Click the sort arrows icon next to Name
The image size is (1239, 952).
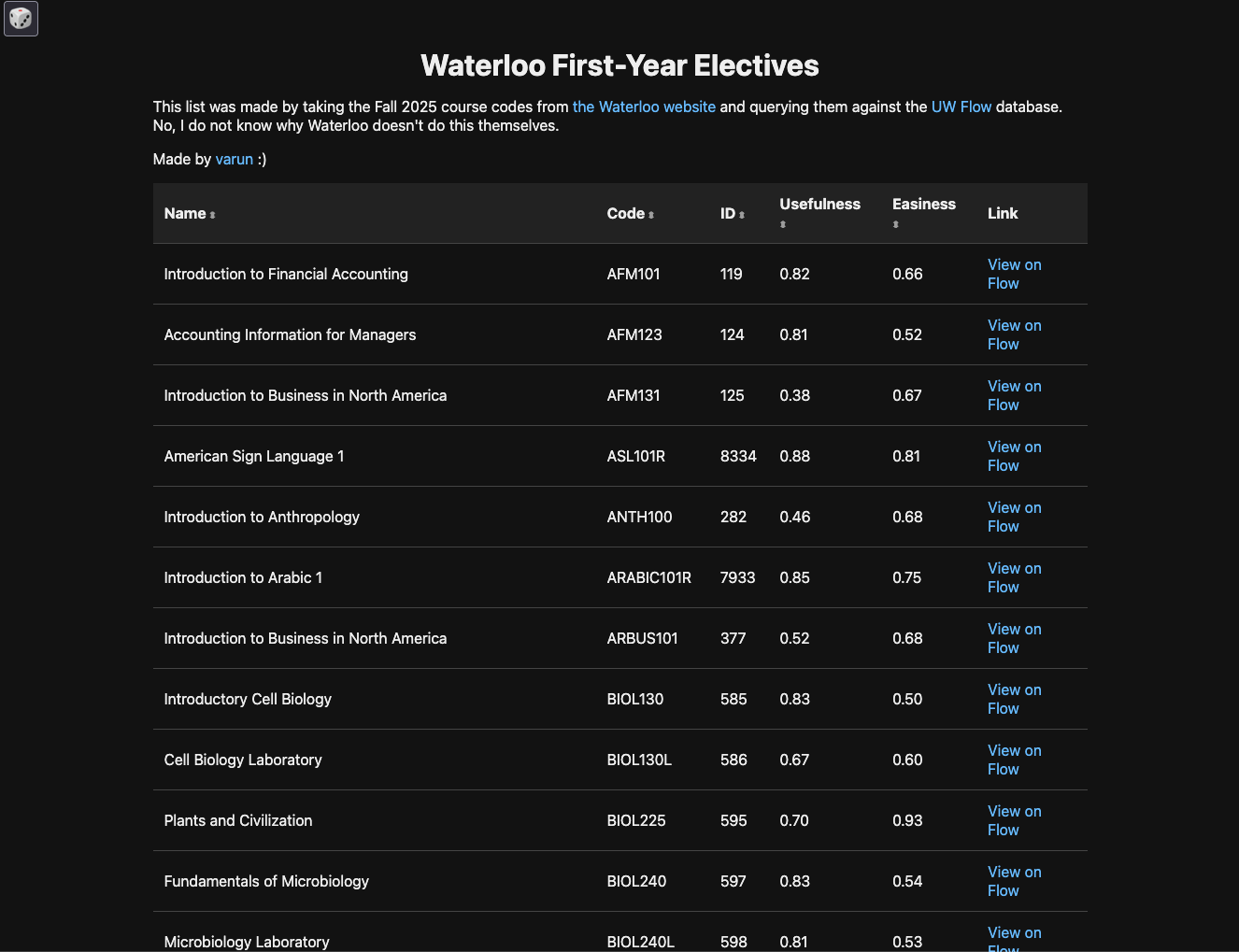tap(213, 215)
